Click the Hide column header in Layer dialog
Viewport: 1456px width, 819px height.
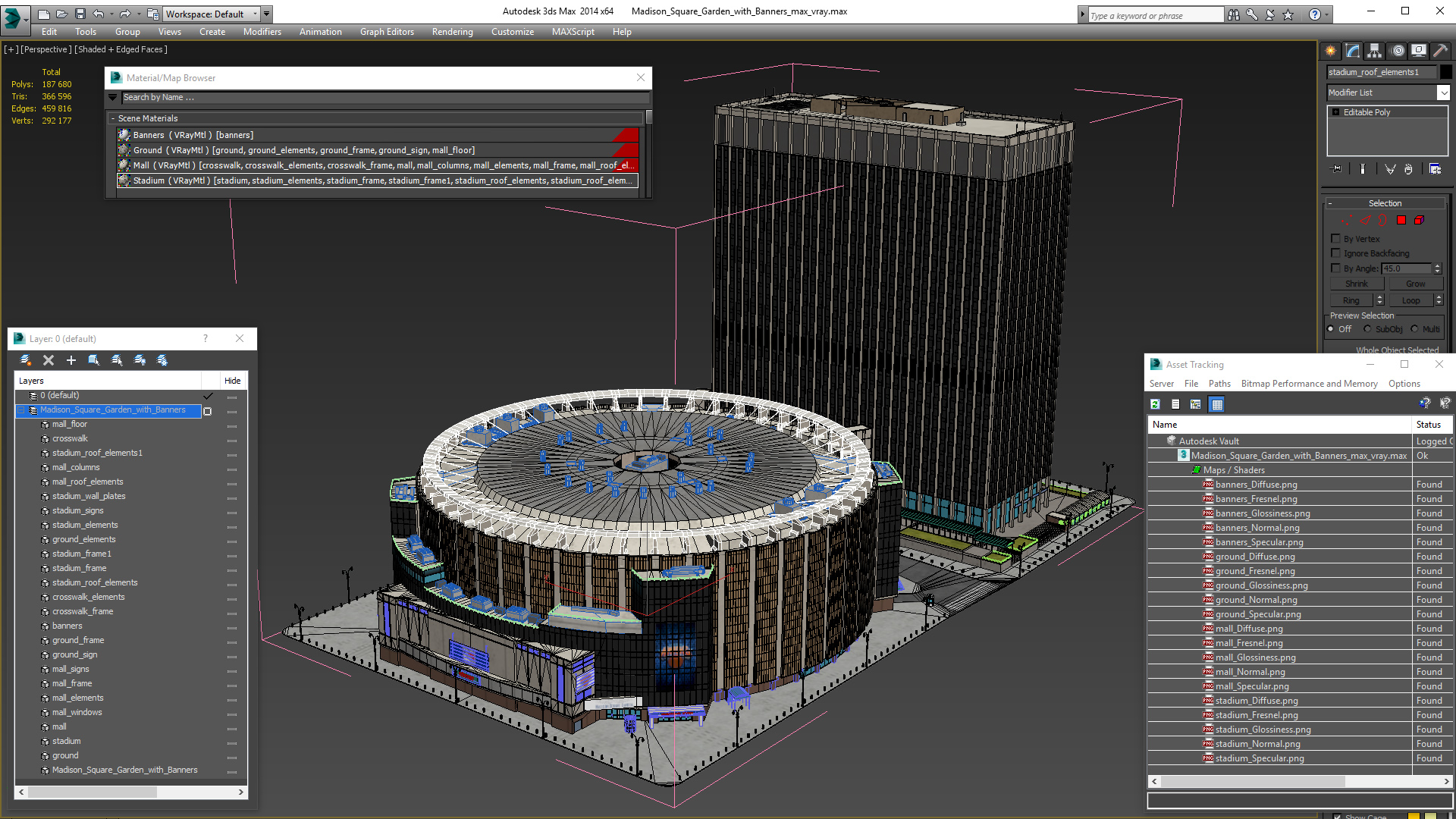233,381
